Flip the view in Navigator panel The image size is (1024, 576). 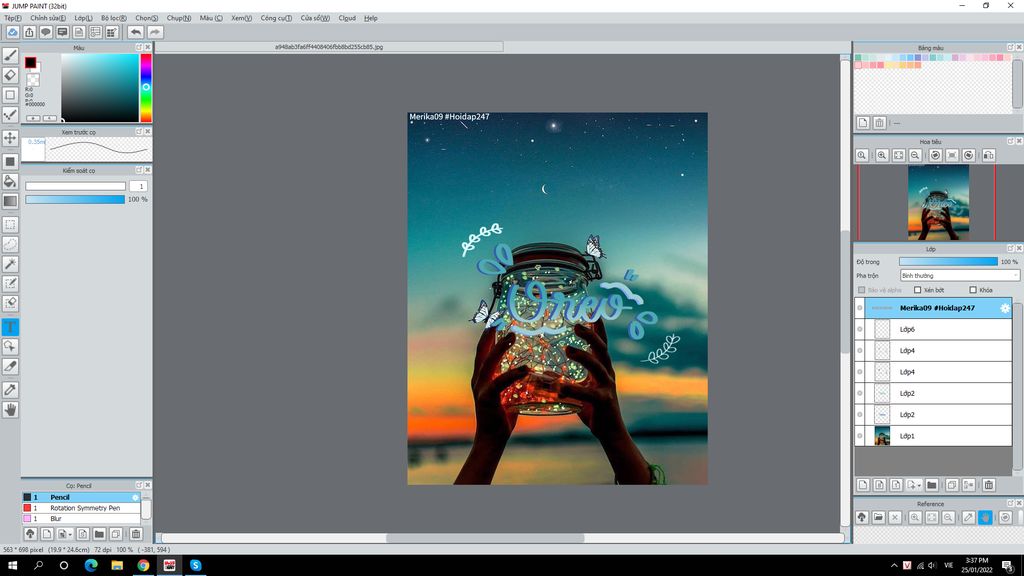point(989,155)
